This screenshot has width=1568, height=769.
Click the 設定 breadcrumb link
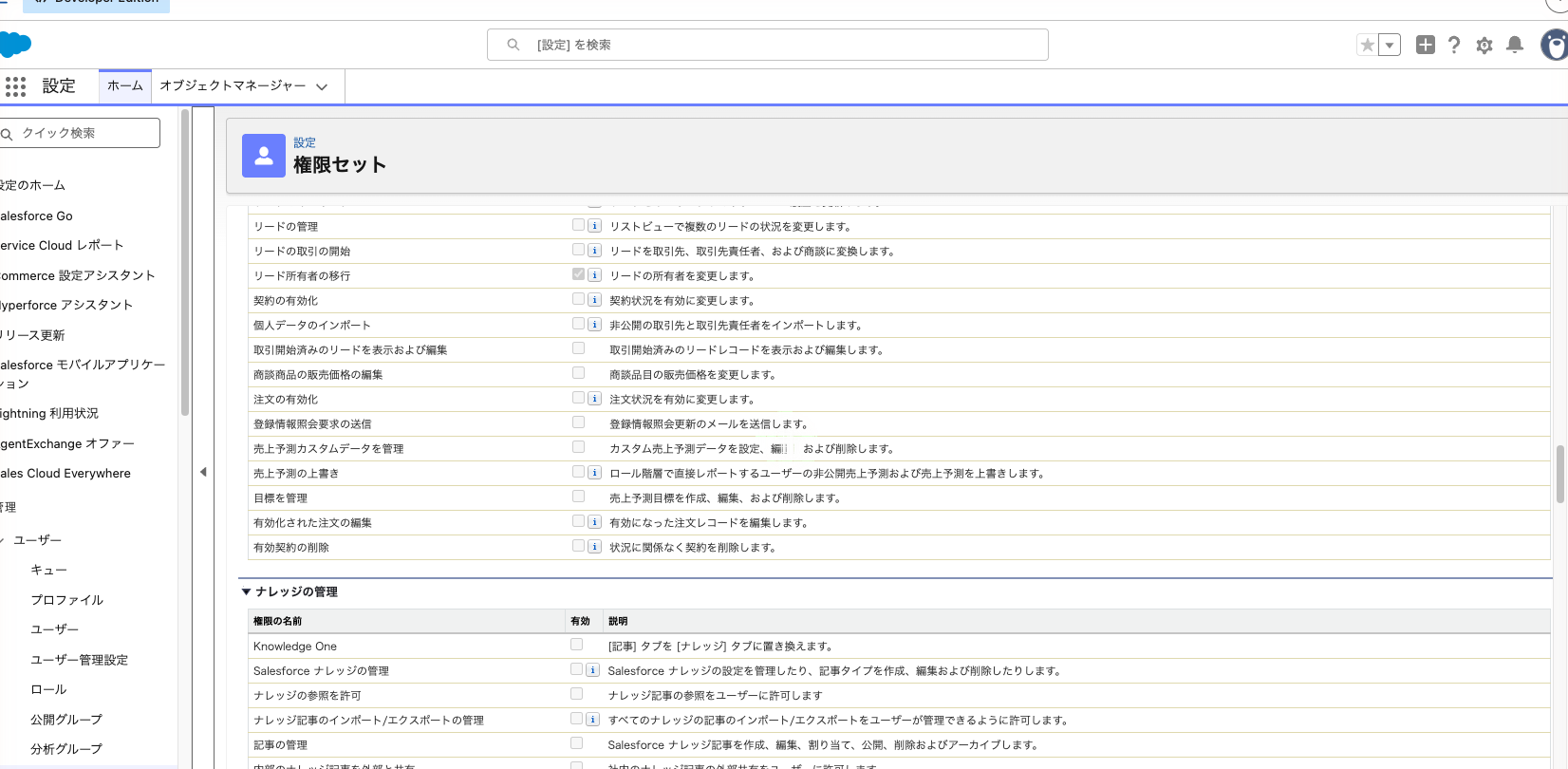305,142
